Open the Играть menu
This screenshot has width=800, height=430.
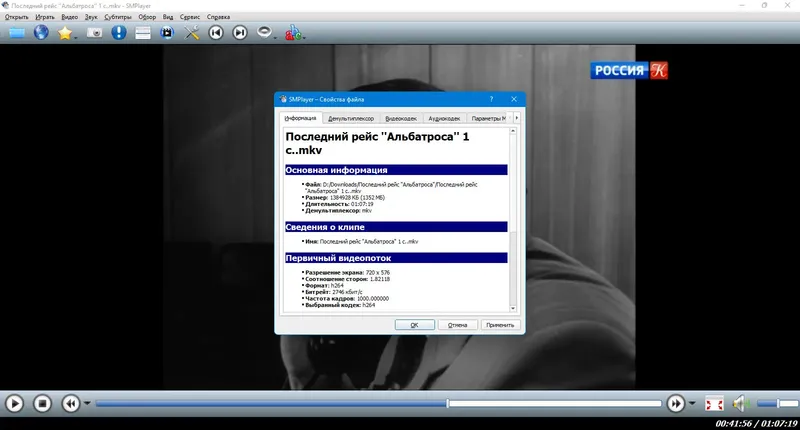[45, 17]
